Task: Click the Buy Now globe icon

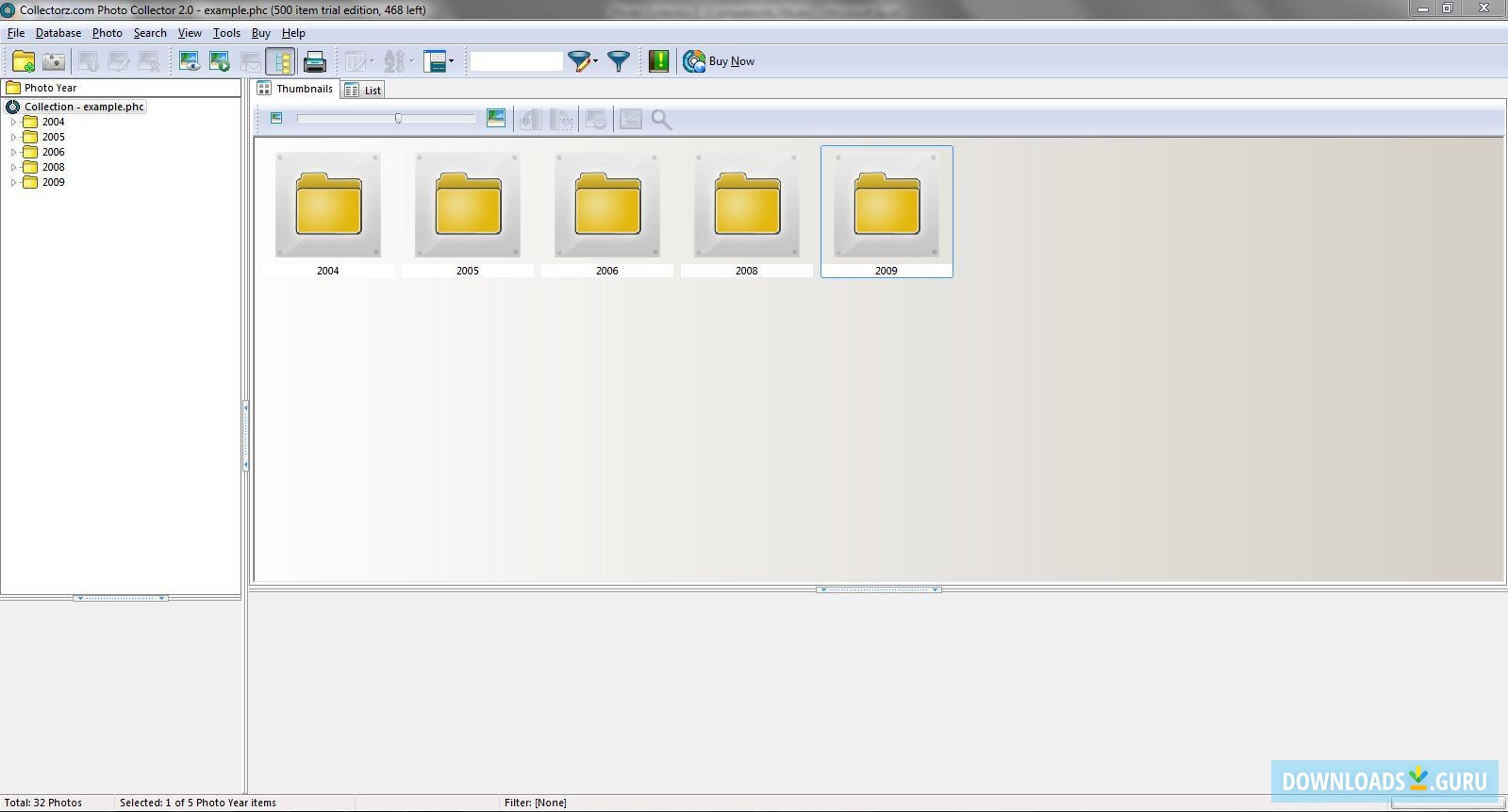Action: pyautogui.click(x=694, y=62)
